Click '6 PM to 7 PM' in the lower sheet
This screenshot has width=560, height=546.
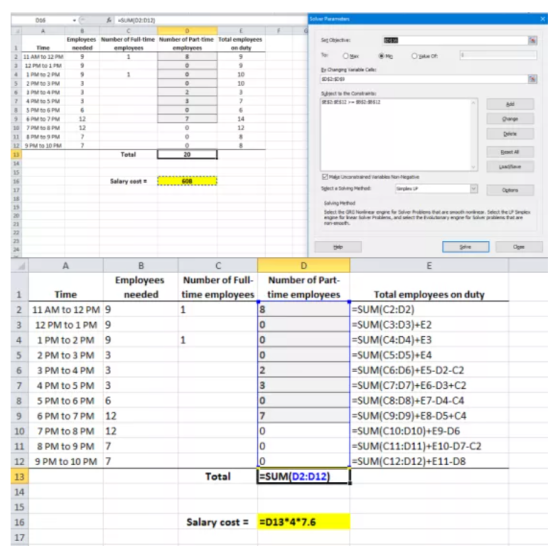point(66,416)
